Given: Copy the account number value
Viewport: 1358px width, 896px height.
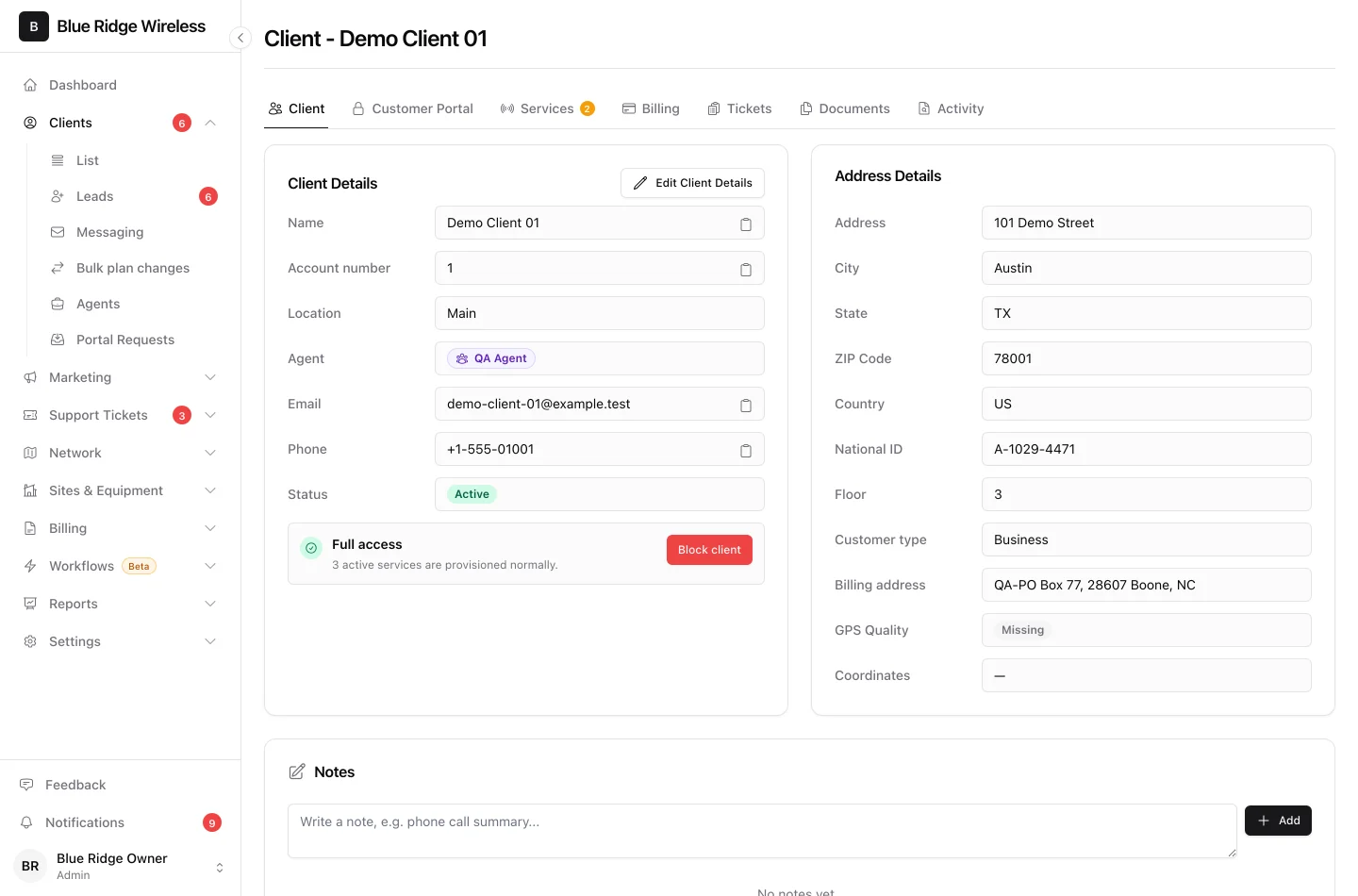Looking at the screenshot, I should 746,270.
